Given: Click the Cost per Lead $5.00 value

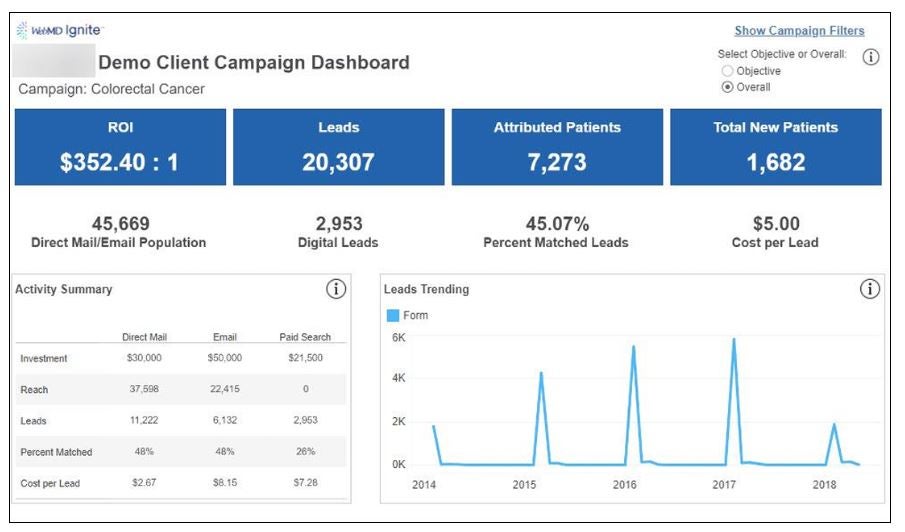Looking at the screenshot, I should coord(775,224).
